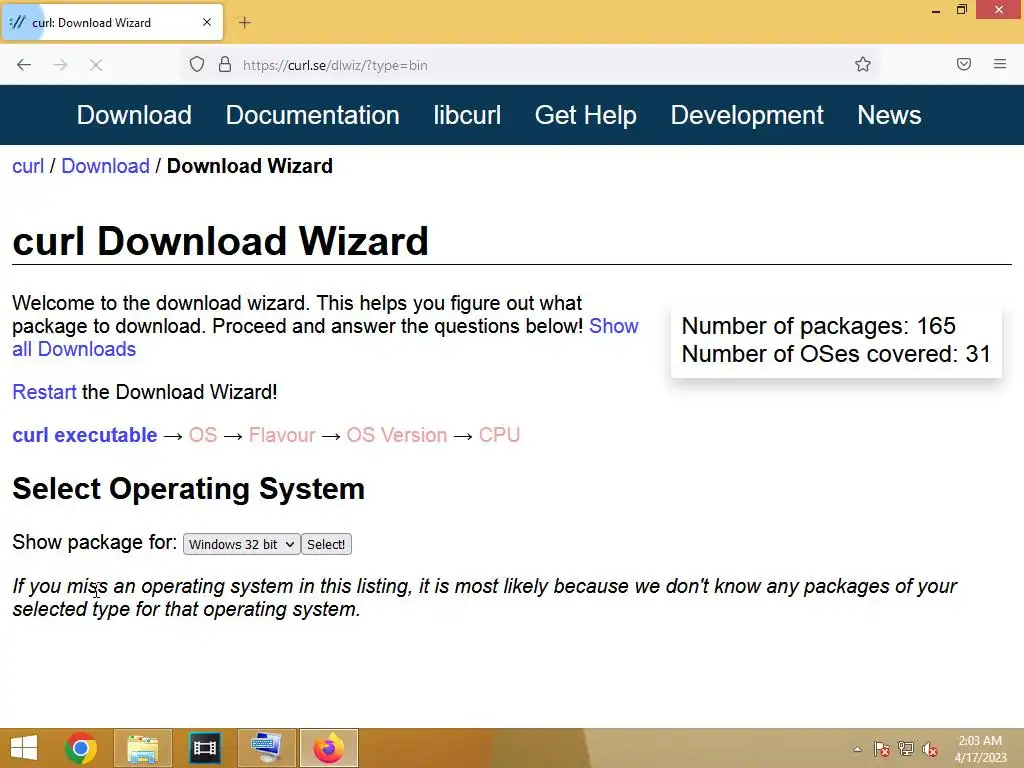
Task: Open the libcurl navigation item
Action: (467, 115)
